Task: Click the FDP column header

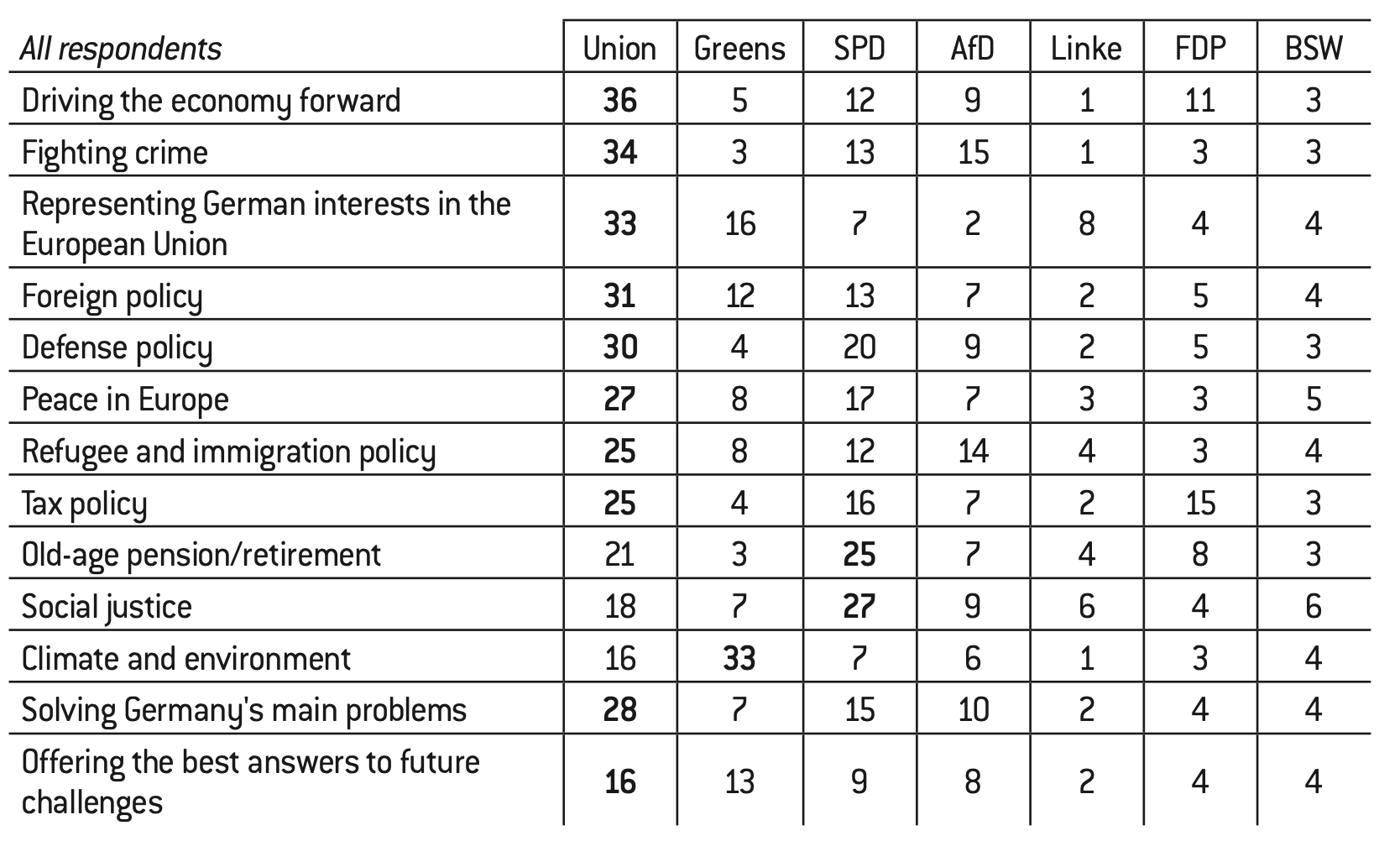Action: (x=1199, y=49)
